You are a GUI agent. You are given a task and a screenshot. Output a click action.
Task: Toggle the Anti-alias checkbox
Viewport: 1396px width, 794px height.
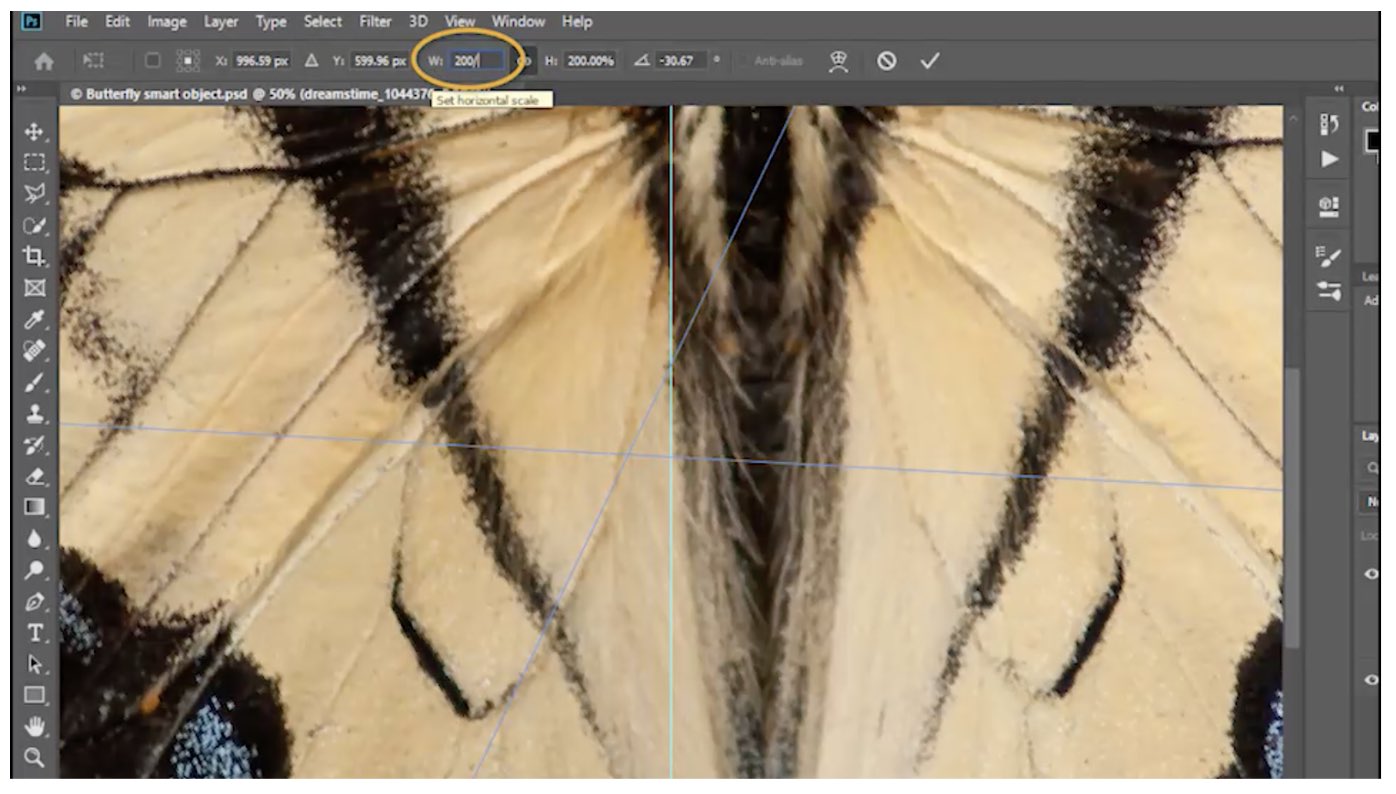pos(742,61)
